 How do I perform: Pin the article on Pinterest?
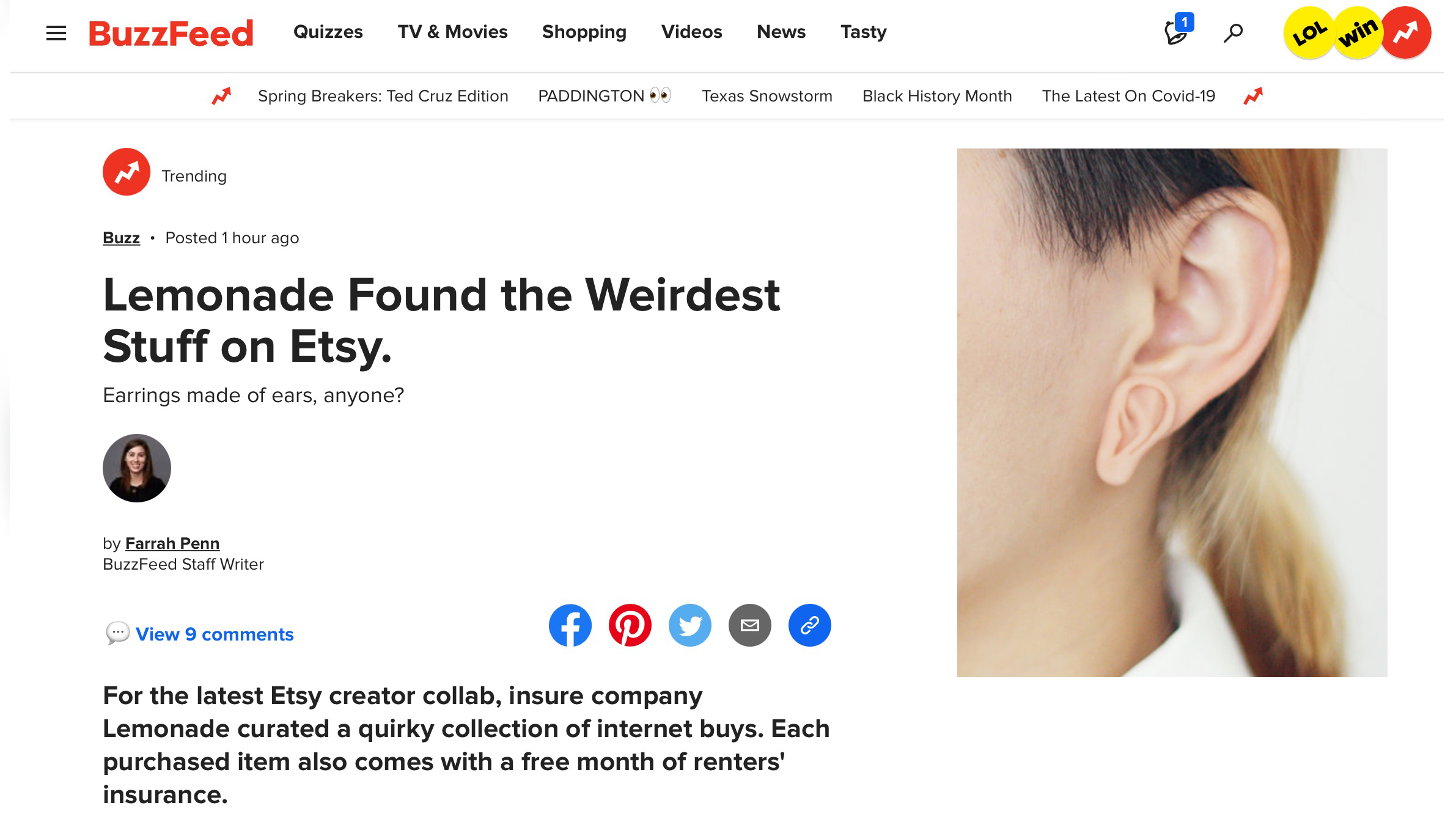point(630,625)
